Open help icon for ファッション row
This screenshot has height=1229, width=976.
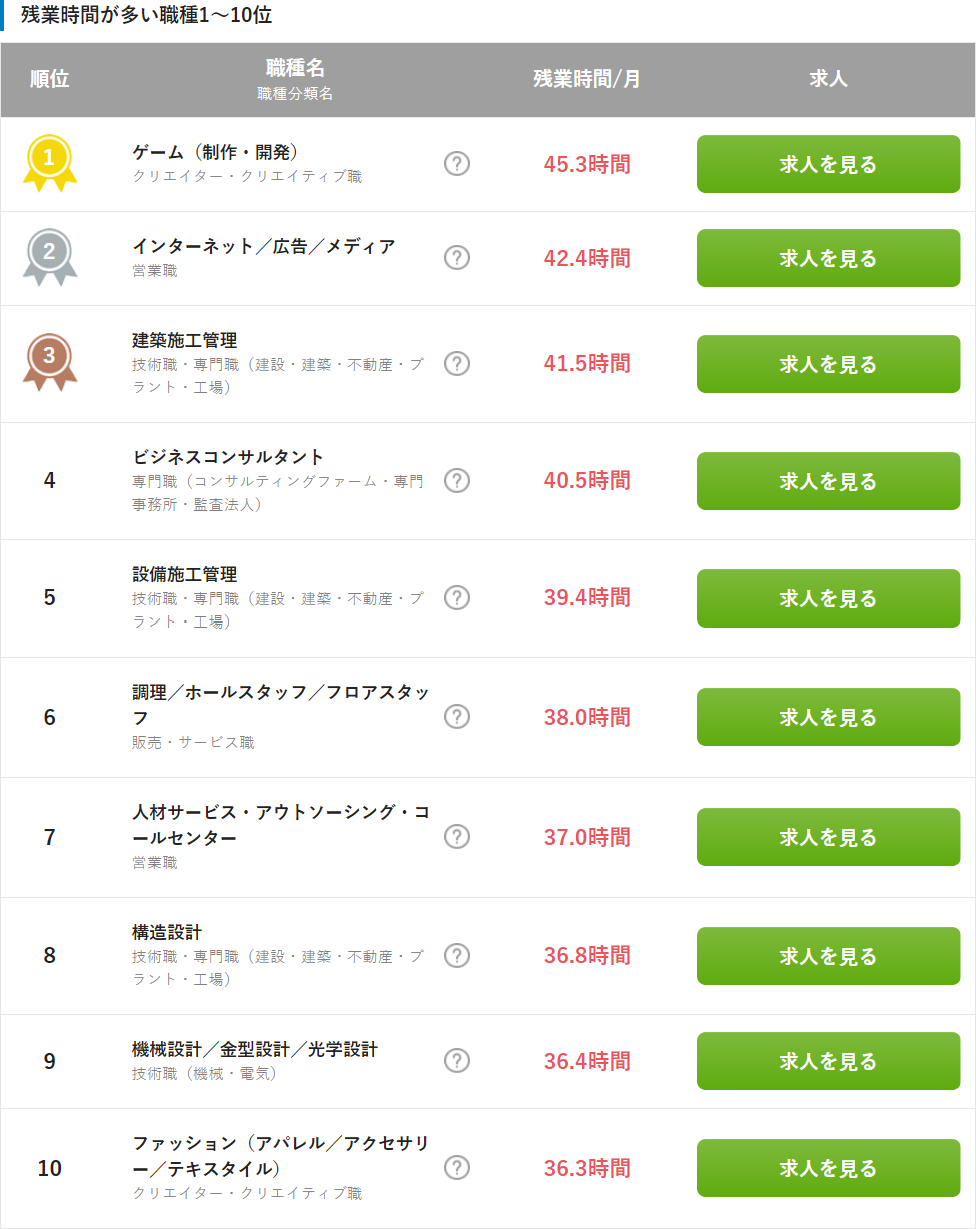point(457,1167)
